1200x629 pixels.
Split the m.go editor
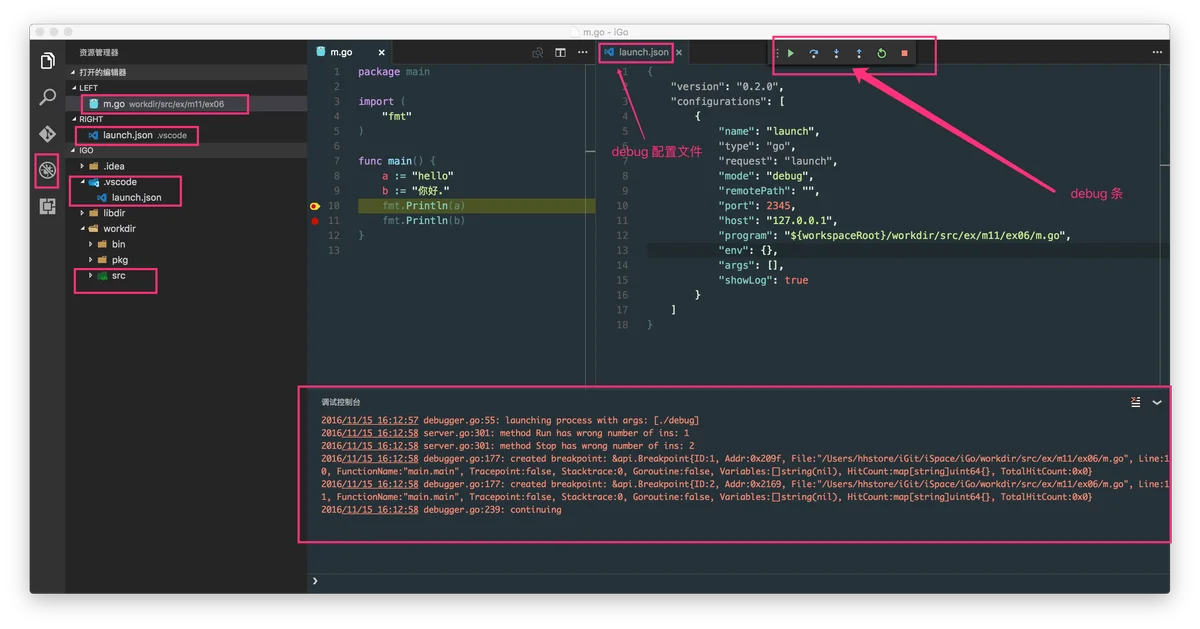(x=560, y=52)
